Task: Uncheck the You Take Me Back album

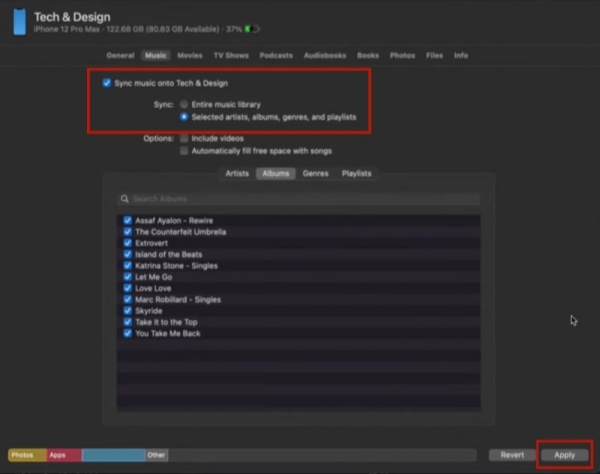Action: click(128, 333)
